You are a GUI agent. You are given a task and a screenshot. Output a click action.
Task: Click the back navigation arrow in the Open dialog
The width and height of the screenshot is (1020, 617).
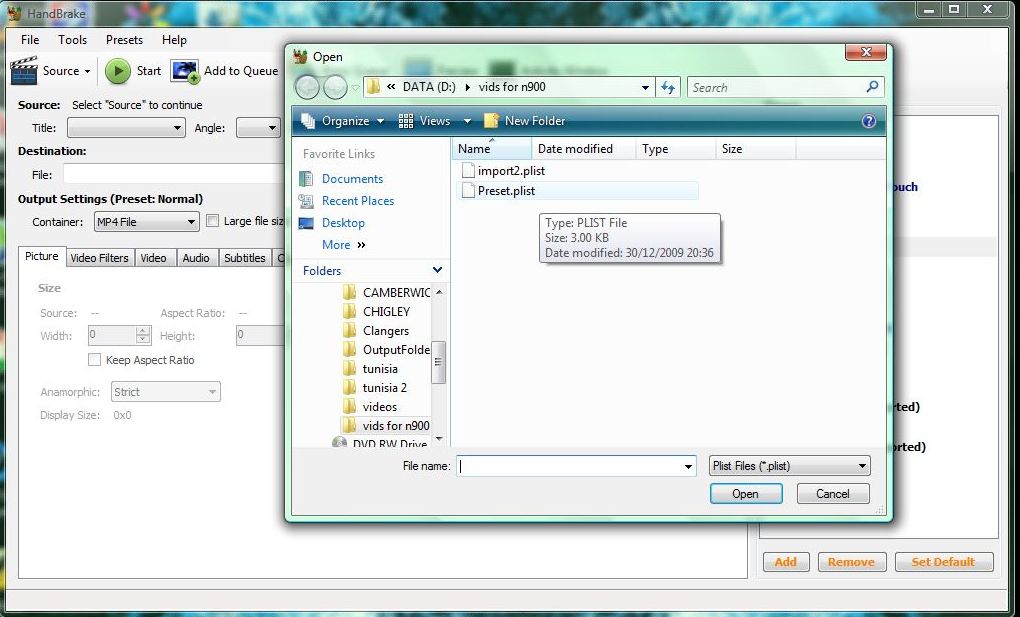click(307, 87)
